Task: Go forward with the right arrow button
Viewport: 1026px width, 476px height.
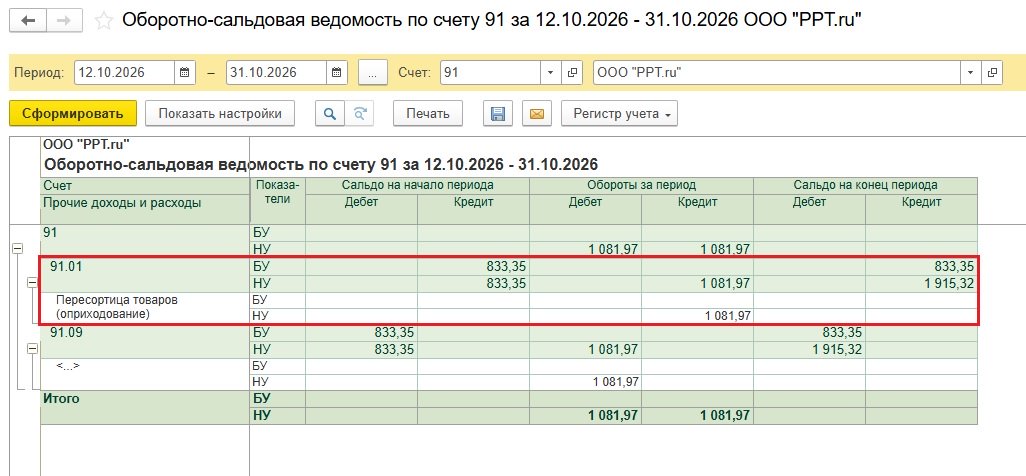Action: click(64, 21)
